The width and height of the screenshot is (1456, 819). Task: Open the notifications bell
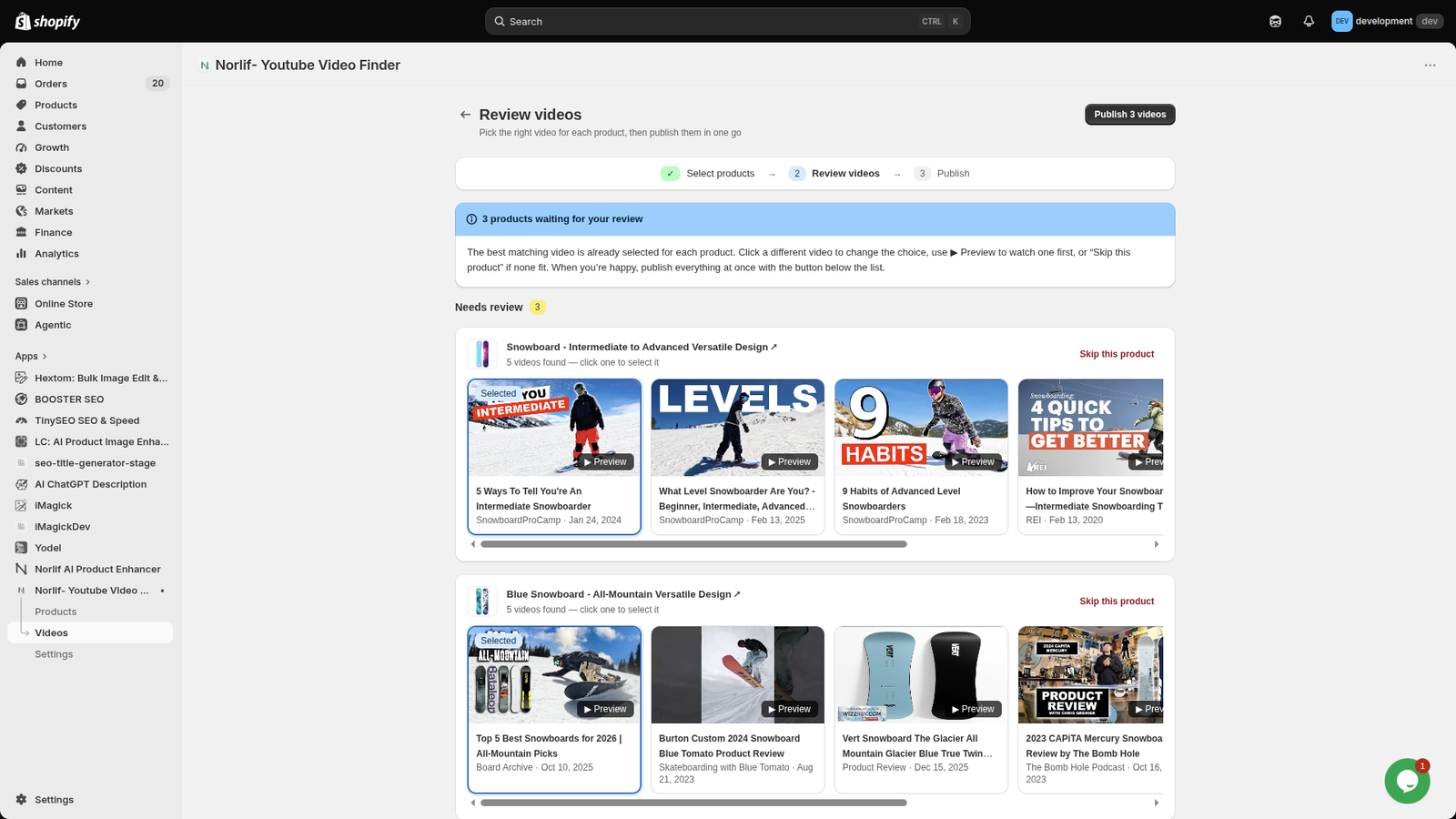pos(1309,21)
